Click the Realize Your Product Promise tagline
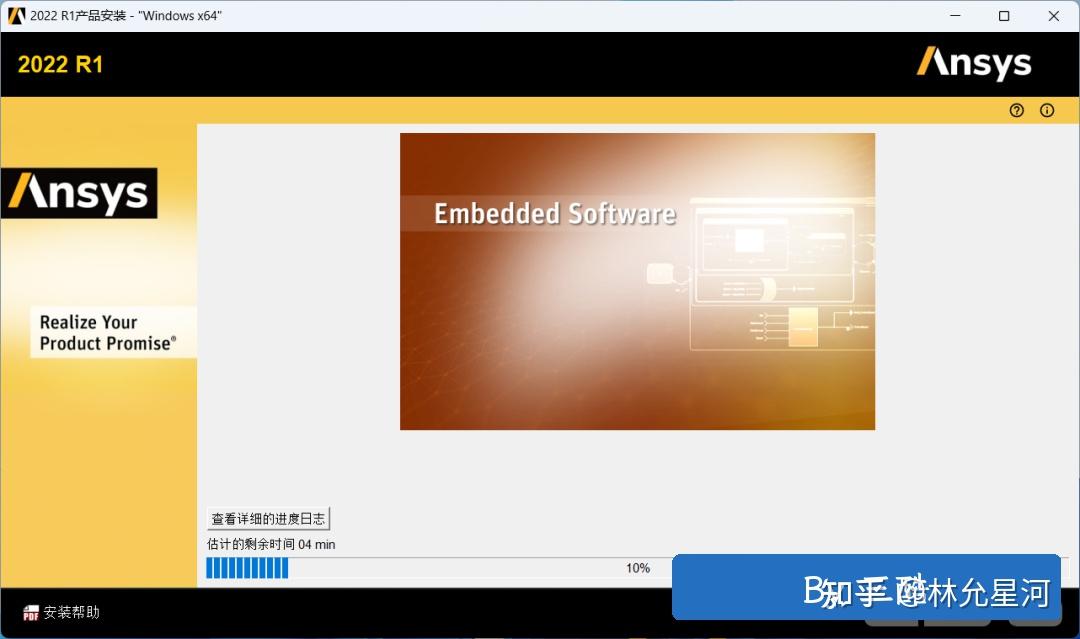The width and height of the screenshot is (1080, 639). [x=107, y=332]
